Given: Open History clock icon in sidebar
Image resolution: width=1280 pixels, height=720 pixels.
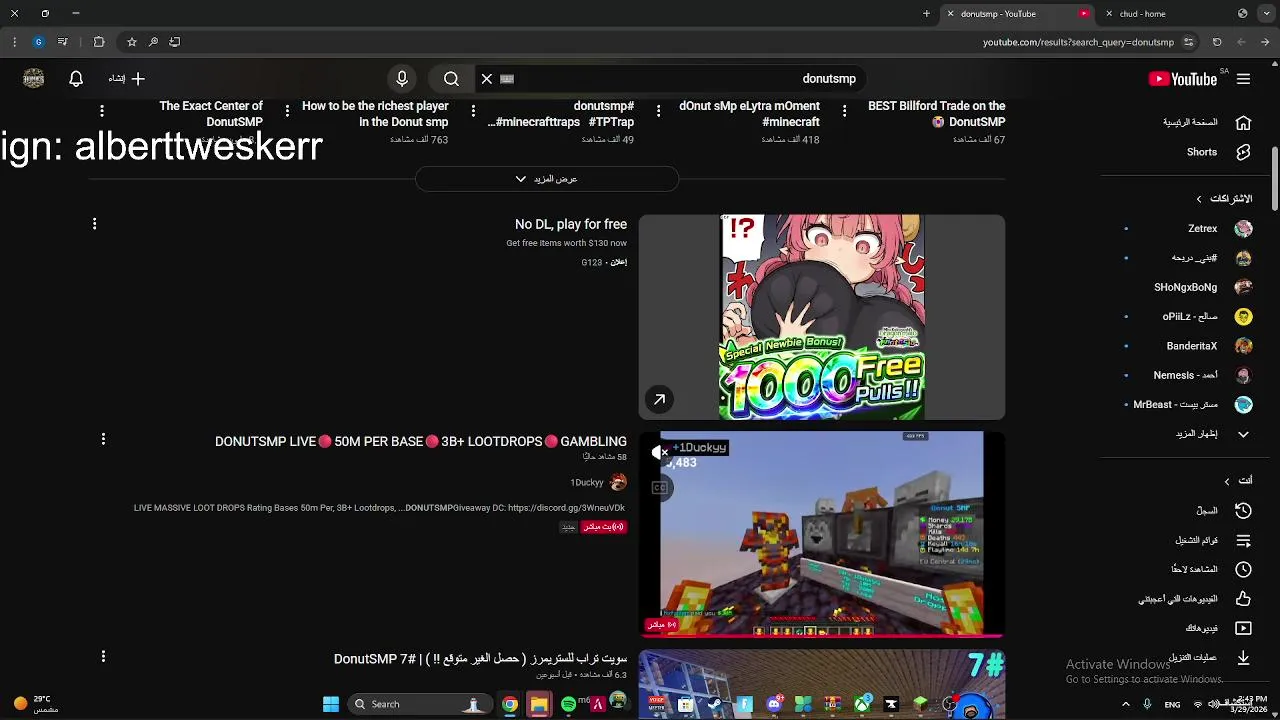Looking at the screenshot, I should (1243, 511).
